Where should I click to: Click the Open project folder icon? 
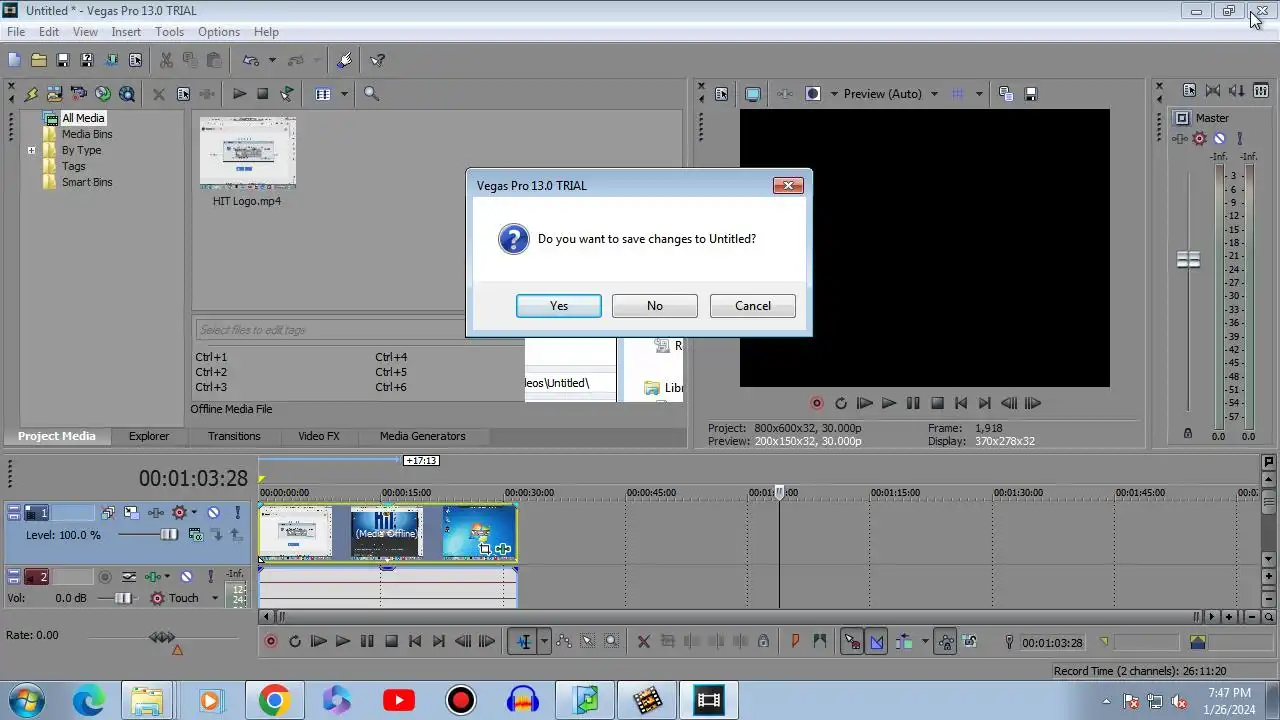tap(38, 60)
